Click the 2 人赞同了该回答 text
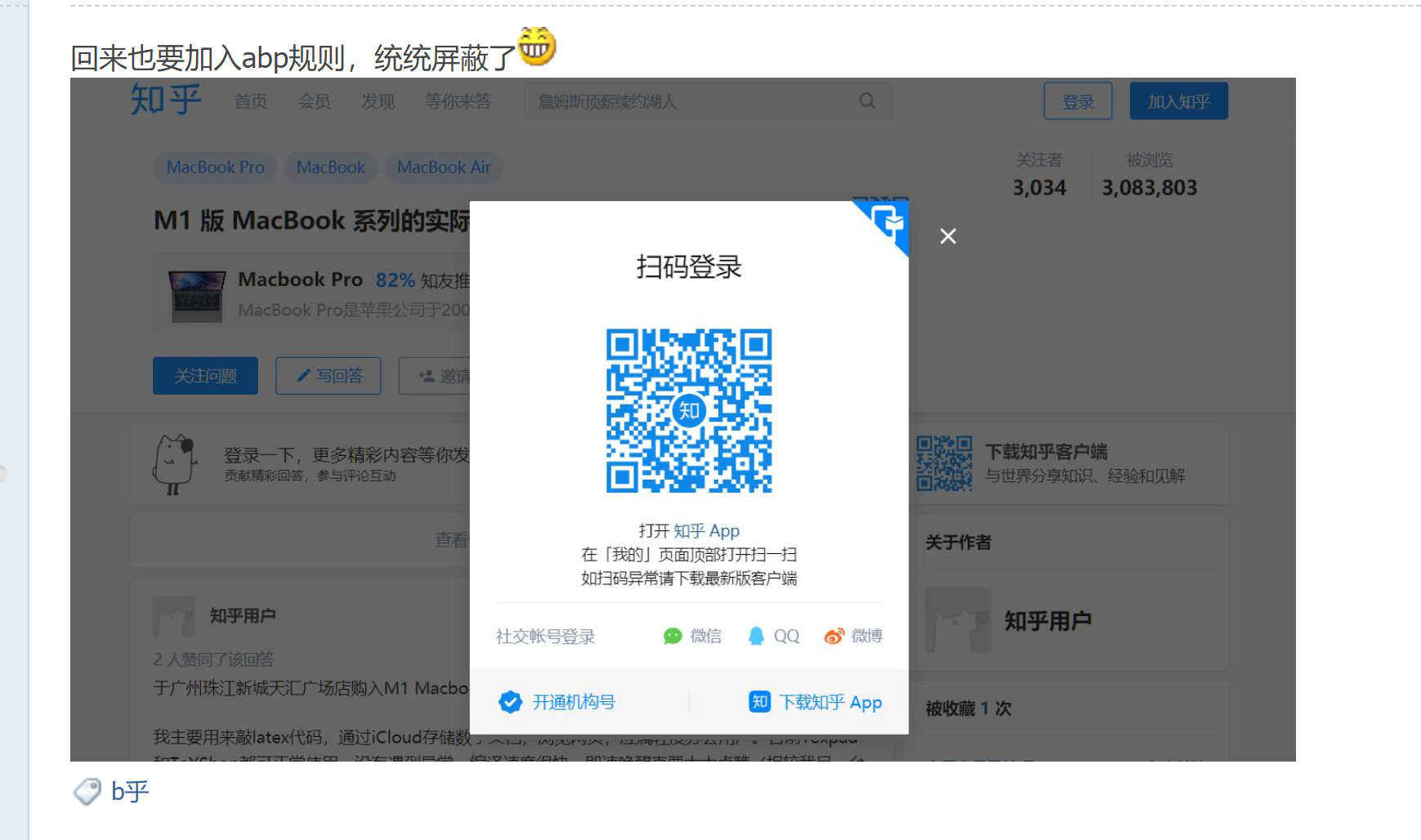This screenshot has height=840, width=1421. click(214, 659)
